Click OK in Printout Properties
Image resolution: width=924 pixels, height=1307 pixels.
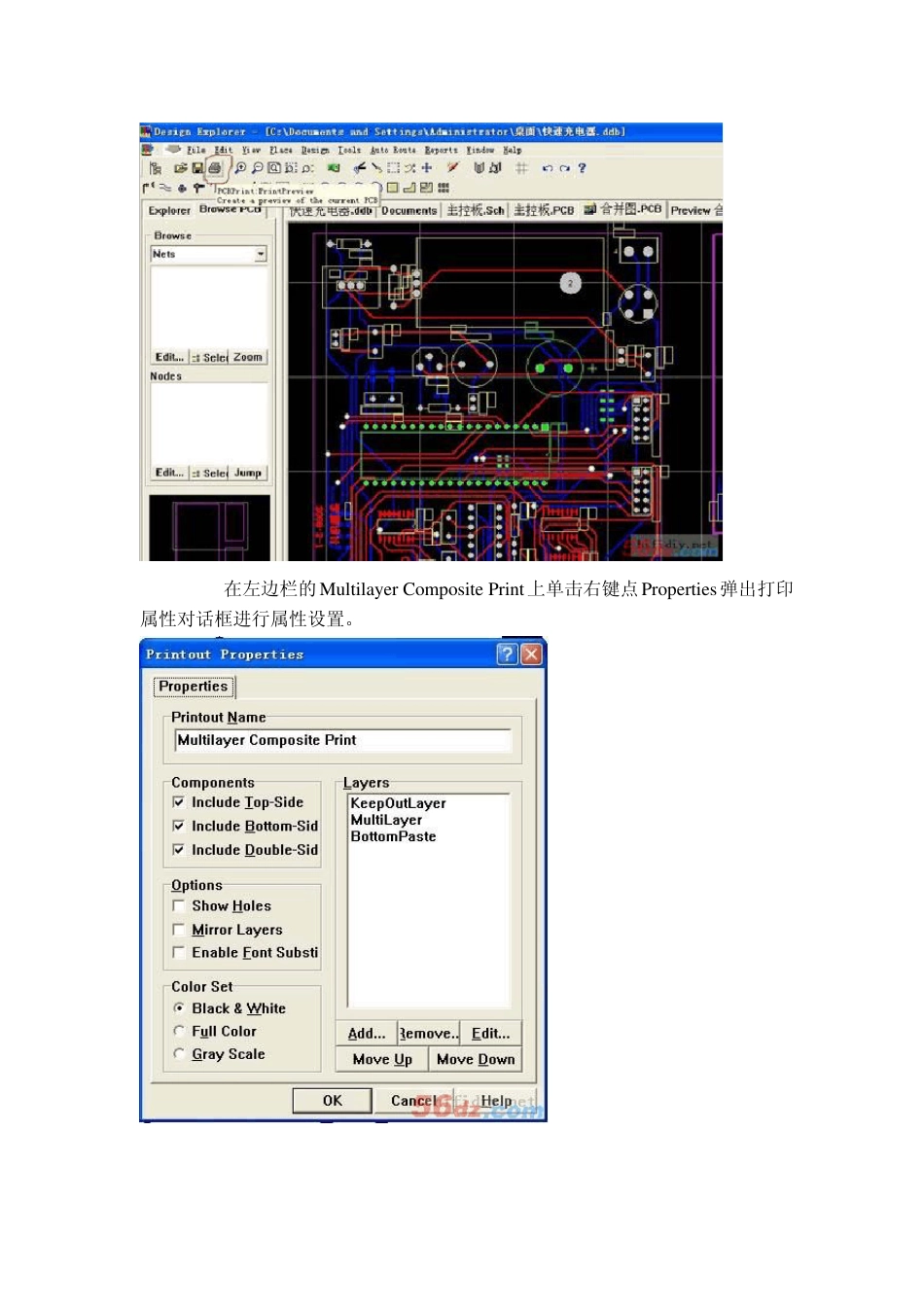[x=333, y=1100]
